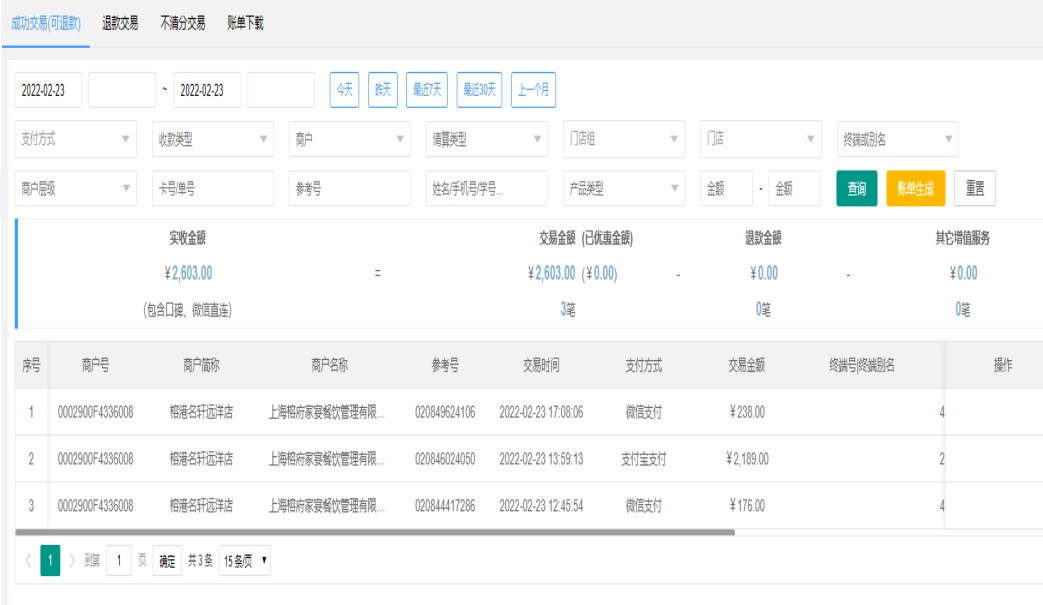This screenshot has width=1043, height=605.
Task: Switch to the 退款交易 tab
Action: point(120,23)
